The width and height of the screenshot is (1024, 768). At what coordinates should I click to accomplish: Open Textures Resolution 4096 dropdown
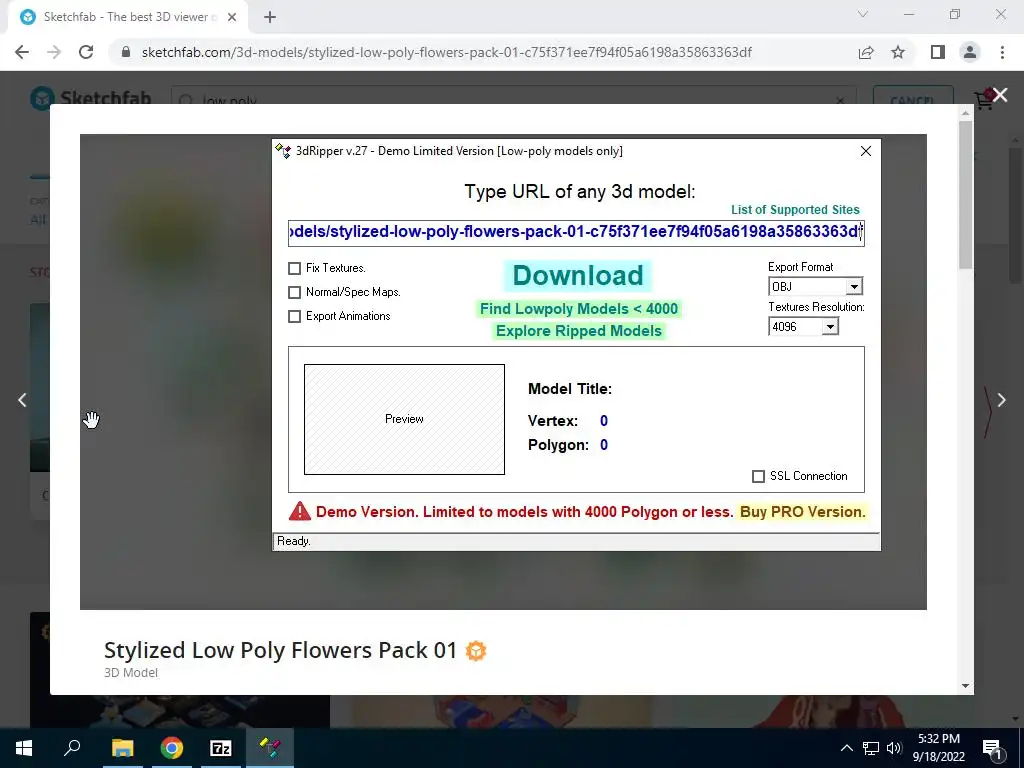[829, 327]
